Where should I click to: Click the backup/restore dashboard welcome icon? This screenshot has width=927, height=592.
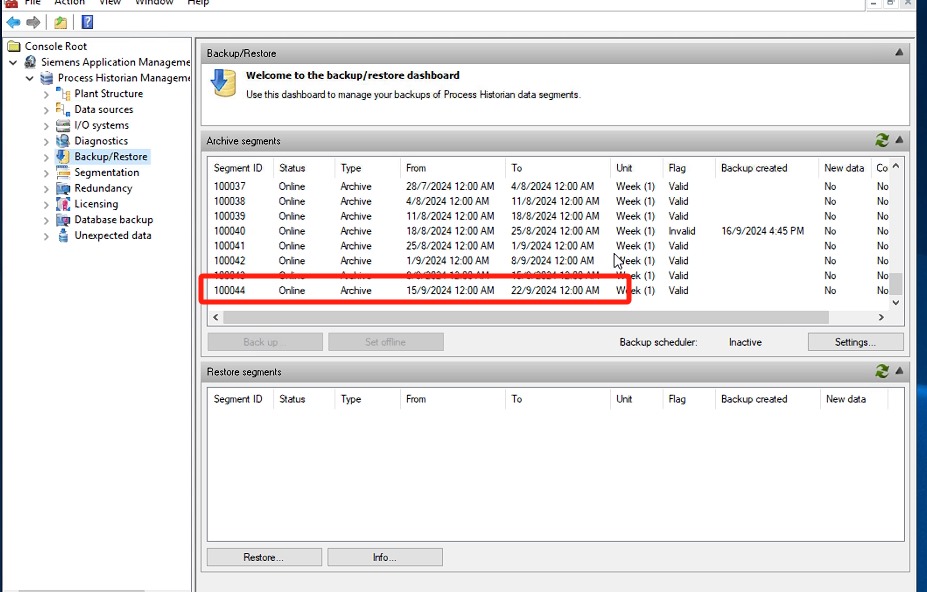223,83
